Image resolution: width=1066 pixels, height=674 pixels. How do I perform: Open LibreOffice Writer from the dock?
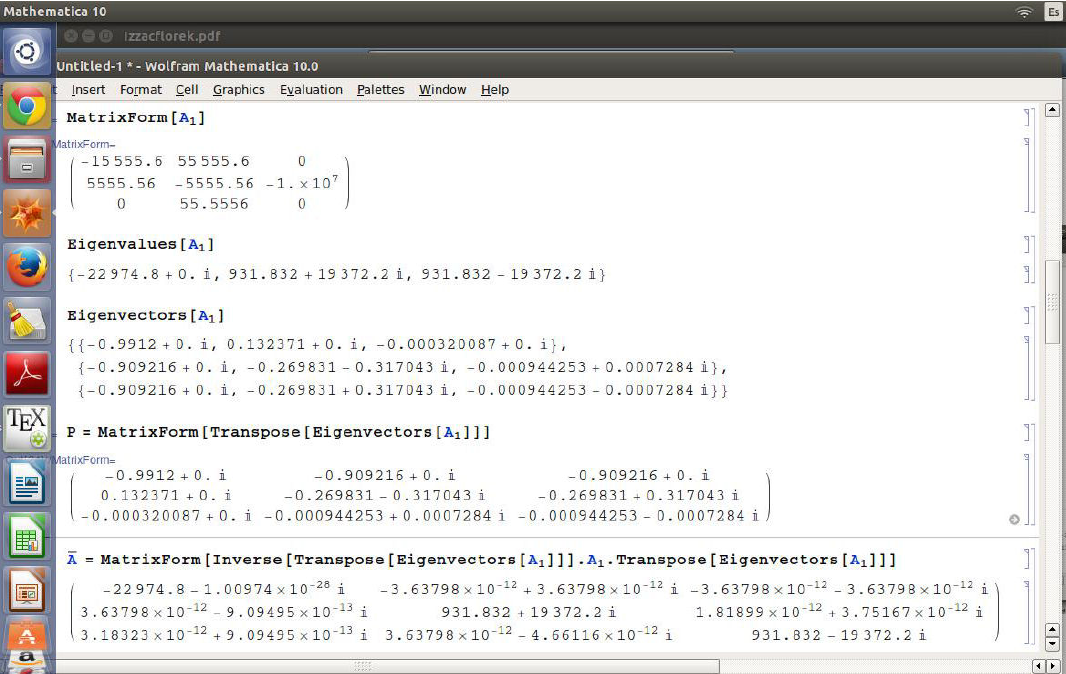pyautogui.click(x=27, y=484)
